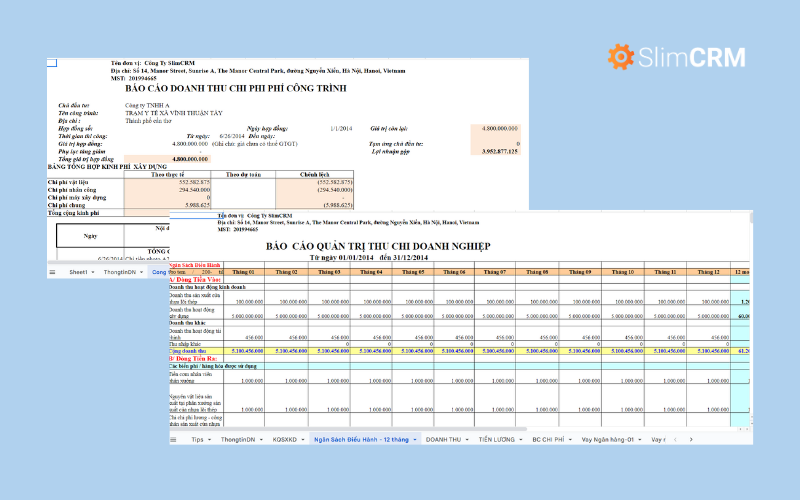The image size is (800, 500).
Task: Select the Tháng 12 column header
Action: (x=709, y=272)
